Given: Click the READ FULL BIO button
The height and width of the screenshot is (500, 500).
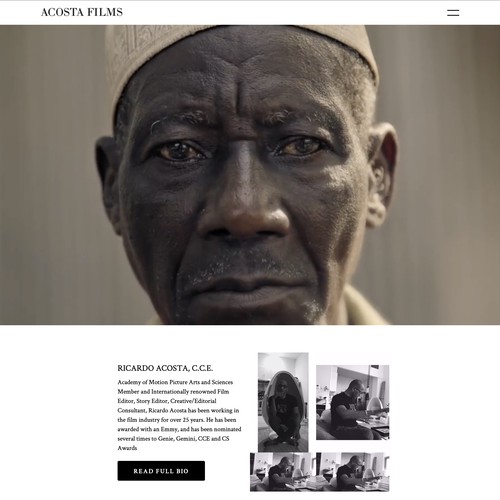Looking at the screenshot, I should point(161,471).
